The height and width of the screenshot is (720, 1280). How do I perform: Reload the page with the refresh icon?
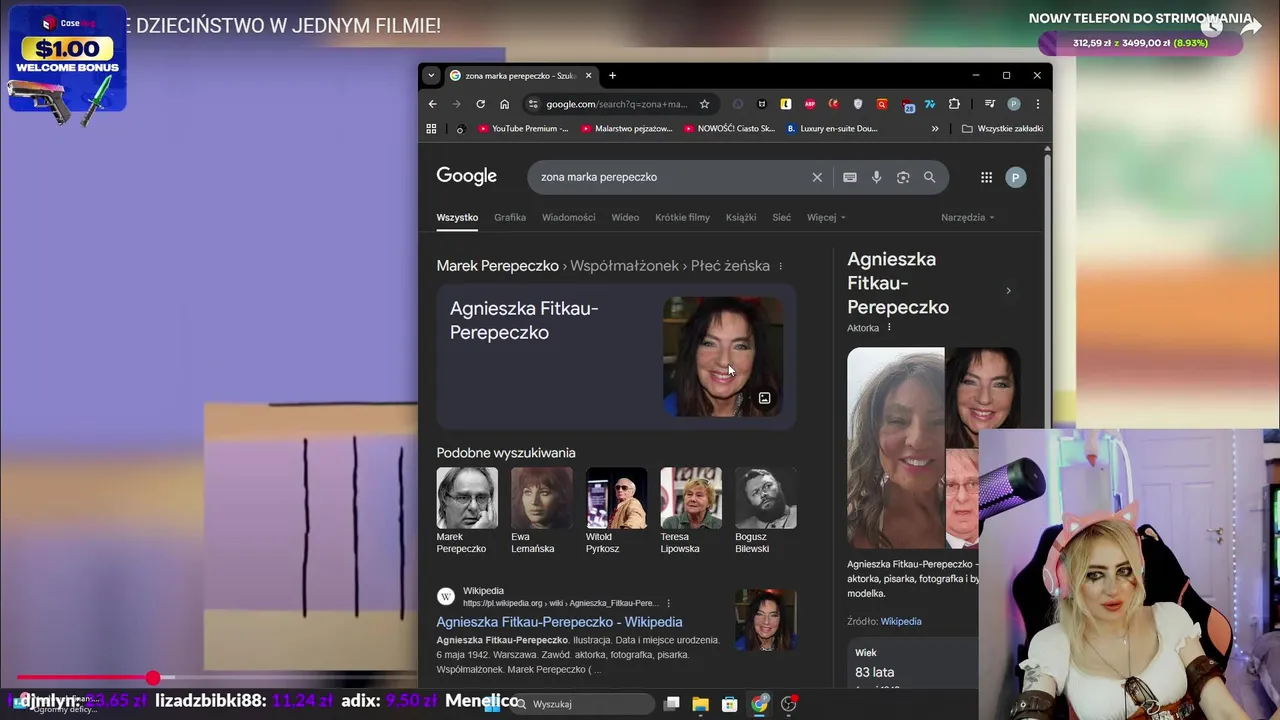coord(480,104)
